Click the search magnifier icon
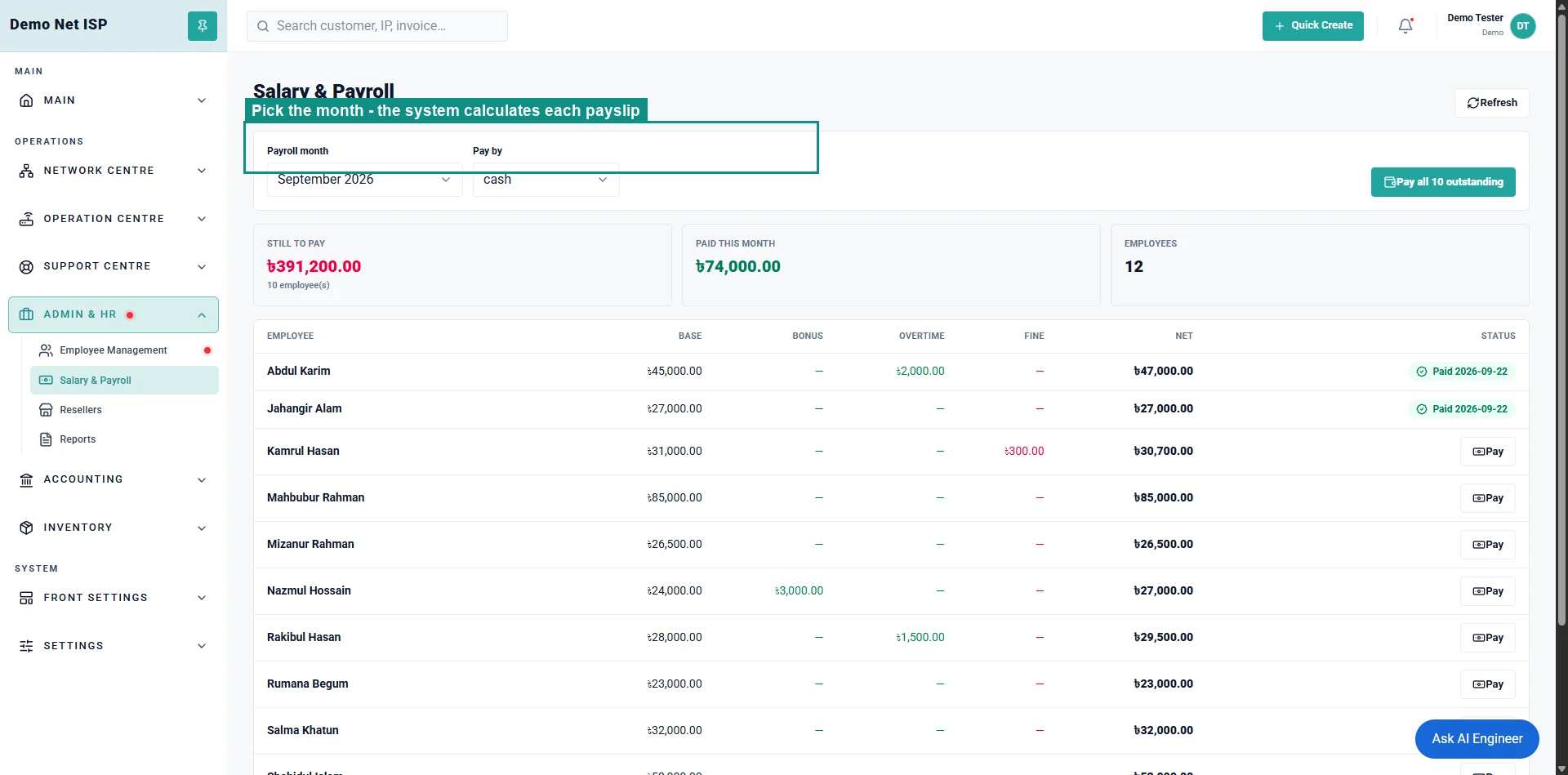 (x=263, y=26)
